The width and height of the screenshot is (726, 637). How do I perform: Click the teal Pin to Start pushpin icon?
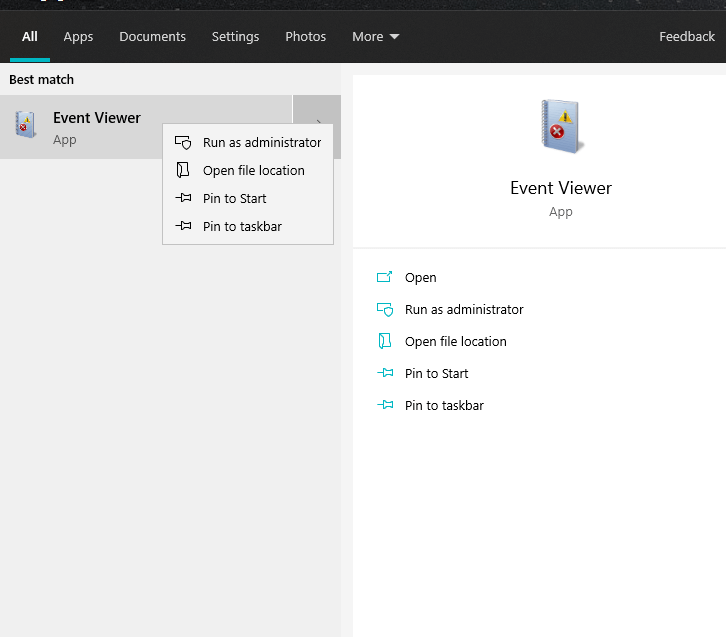pos(385,373)
